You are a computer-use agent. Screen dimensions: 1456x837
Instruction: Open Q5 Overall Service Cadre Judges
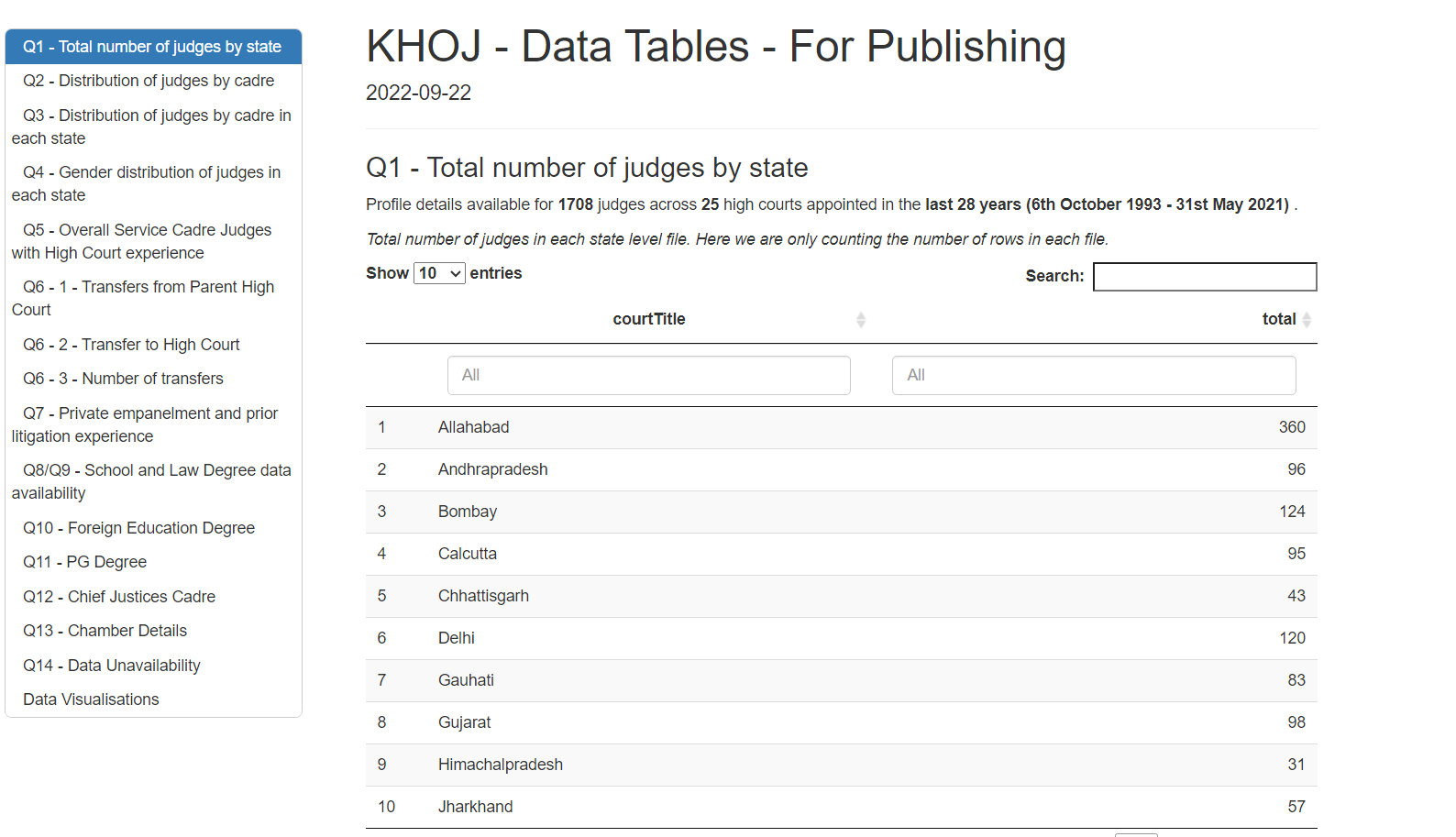147,241
